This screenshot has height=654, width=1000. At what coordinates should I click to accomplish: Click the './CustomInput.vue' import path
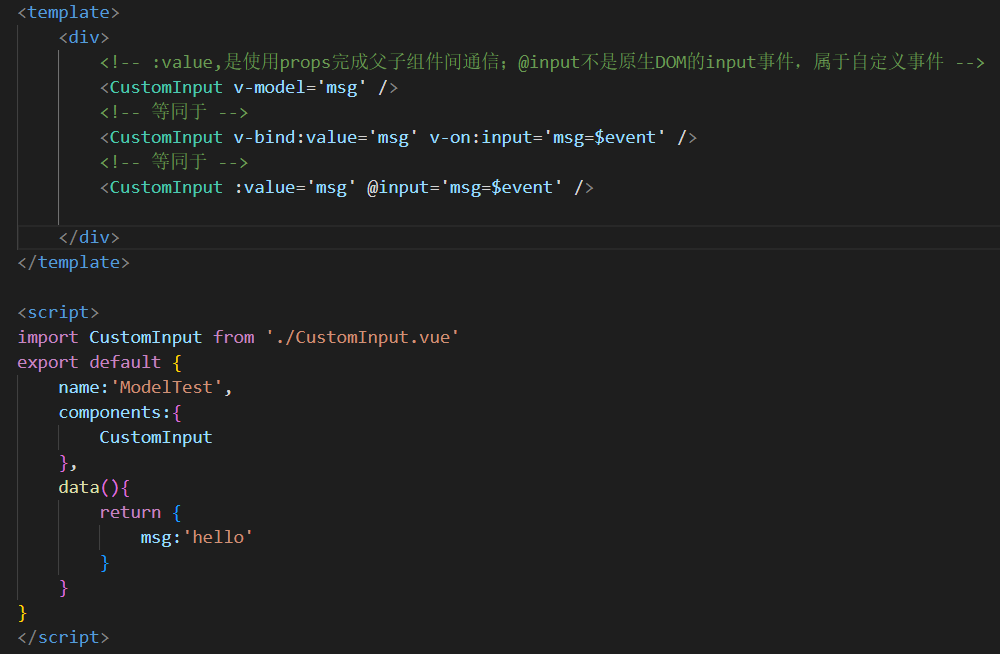362,338
